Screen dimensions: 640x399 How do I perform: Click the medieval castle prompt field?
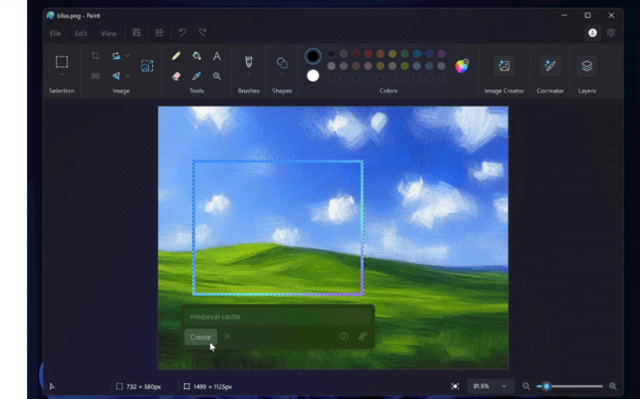pos(278,317)
